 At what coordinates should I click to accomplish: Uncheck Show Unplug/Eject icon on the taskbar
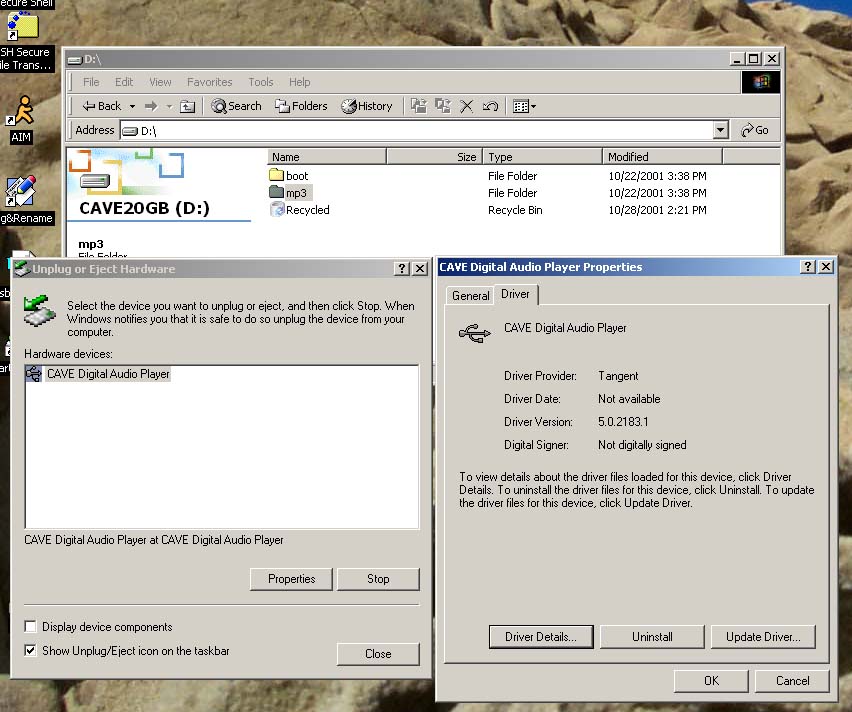tap(31, 651)
